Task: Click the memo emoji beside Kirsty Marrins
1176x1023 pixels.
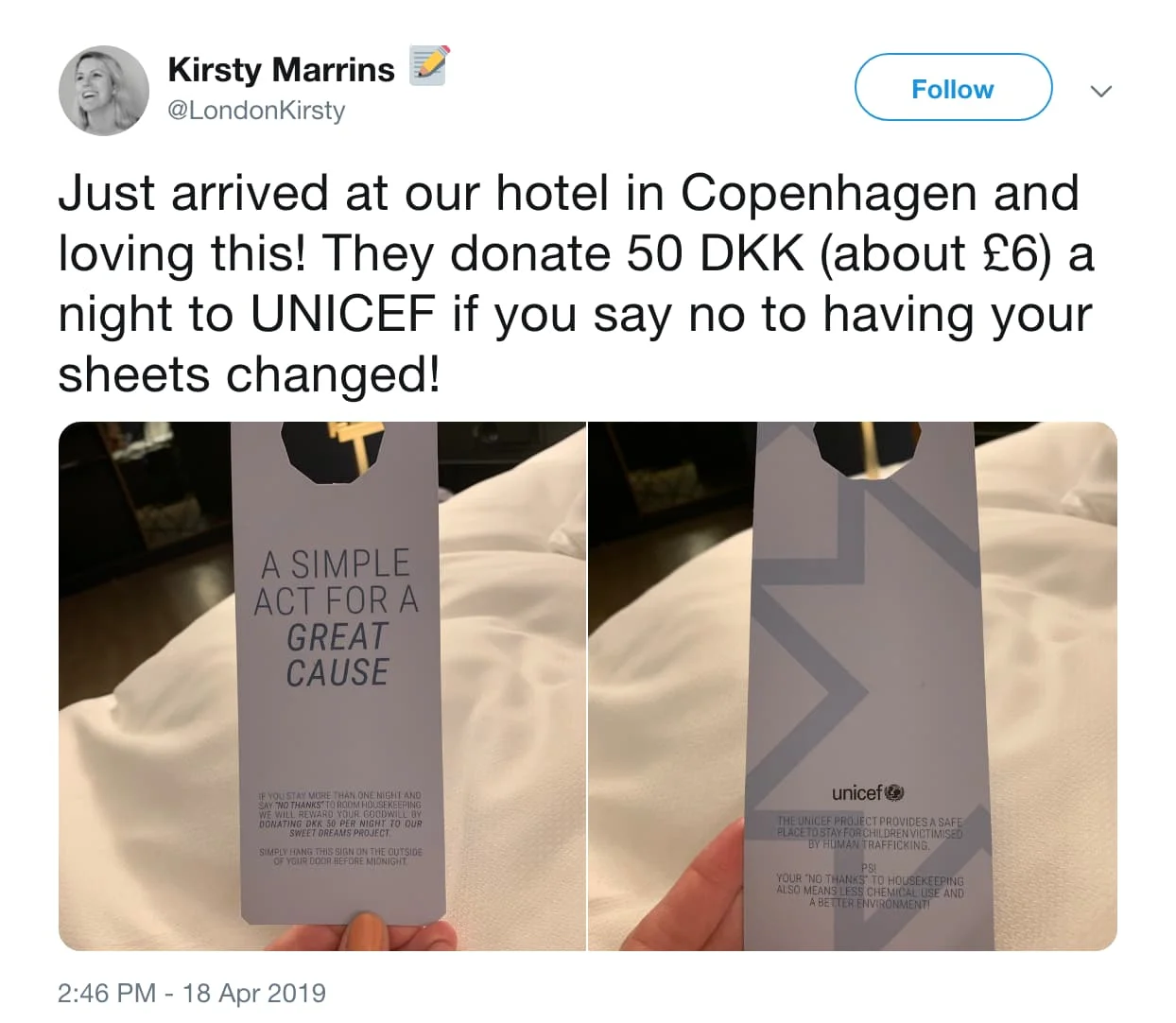Action: (428, 65)
